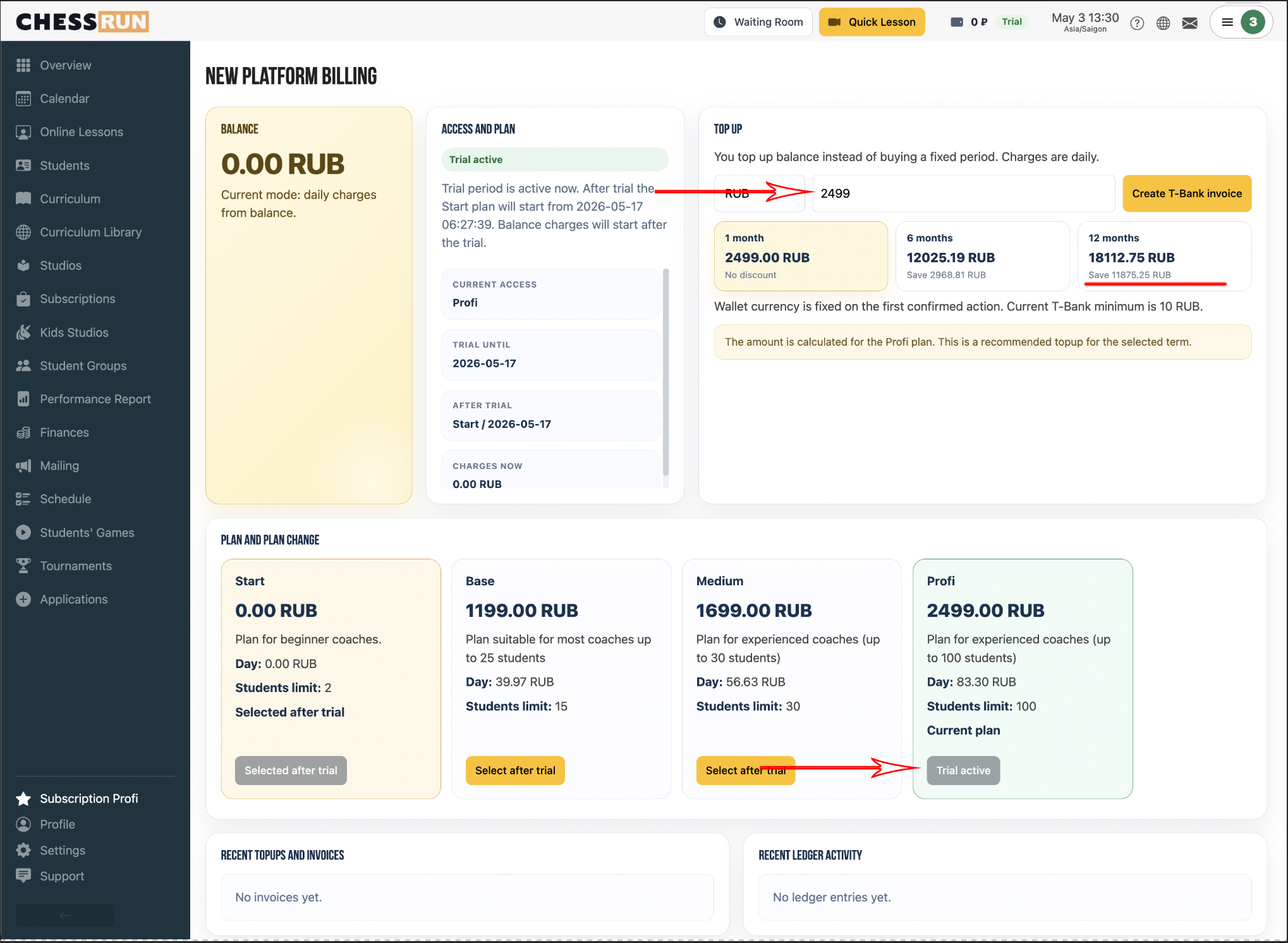Click the Students sidebar icon
Screen dimensions: 1288x943
(x=23, y=166)
